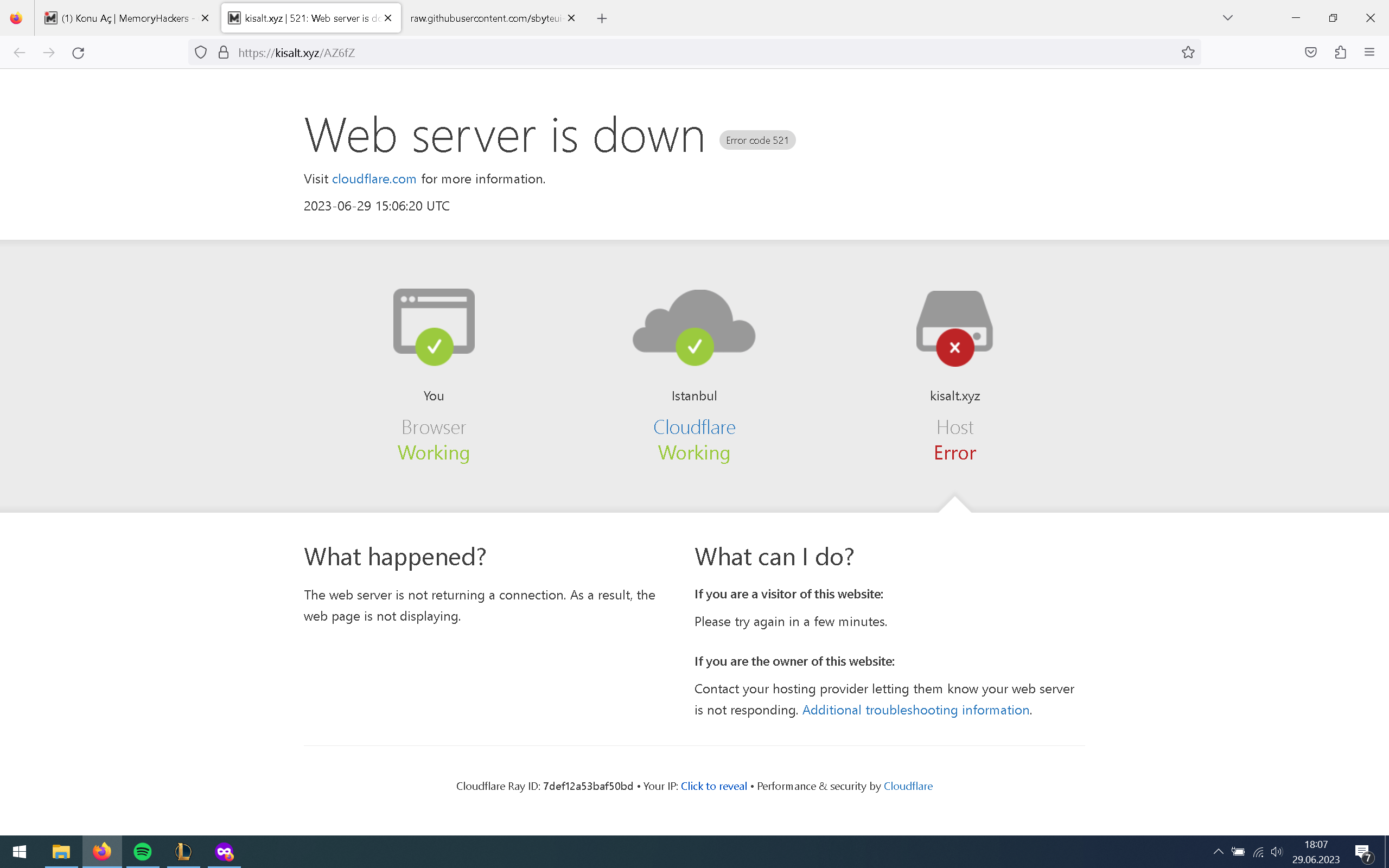Click the Ray ID 7def12a53baf50bd text
This screenshot has width=1389, height=868.
click(x=588, y=786)
